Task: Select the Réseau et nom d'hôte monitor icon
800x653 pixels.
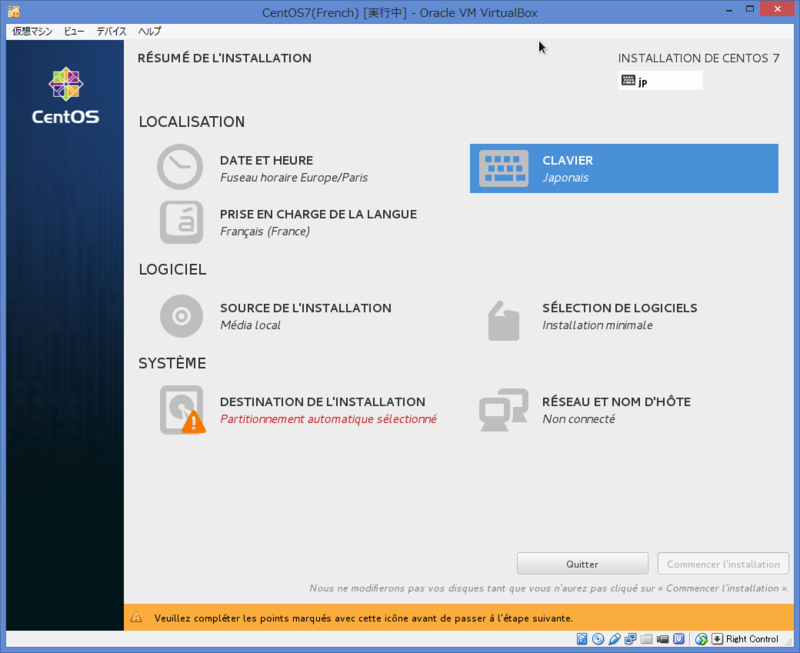Action: 503,409
